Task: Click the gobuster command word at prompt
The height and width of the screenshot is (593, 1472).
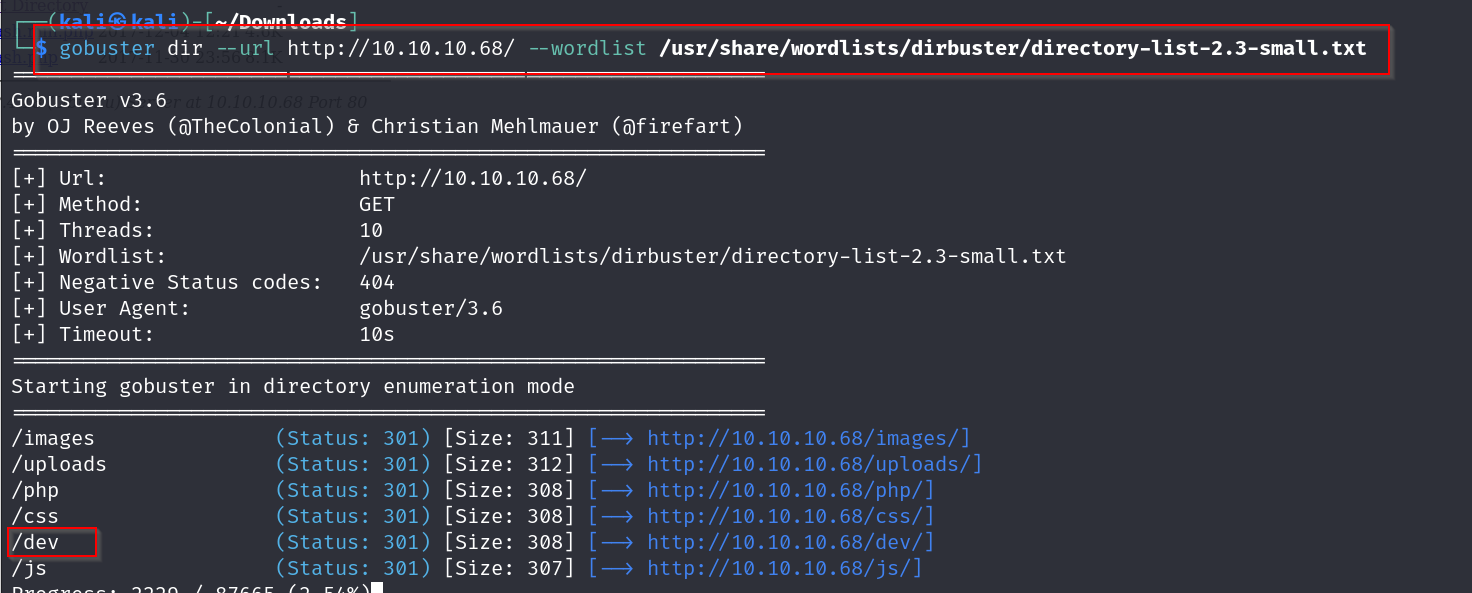Action: coord(107,48)
